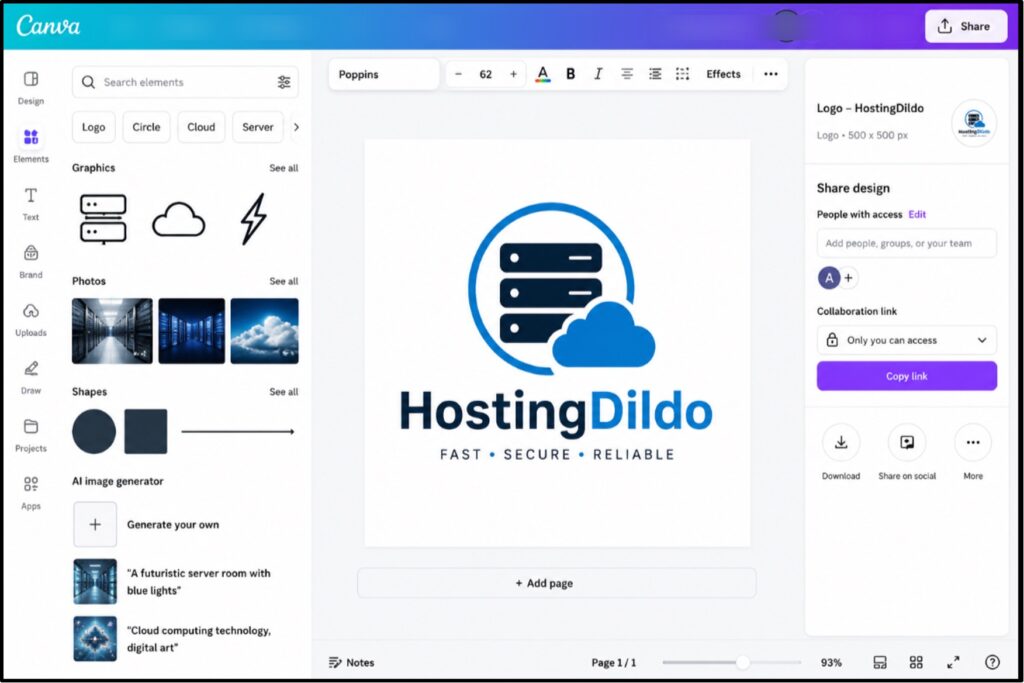Open the Poppins font dropdown
The width and height of the screenshot is (1024, 683).
tap(384, 74)
